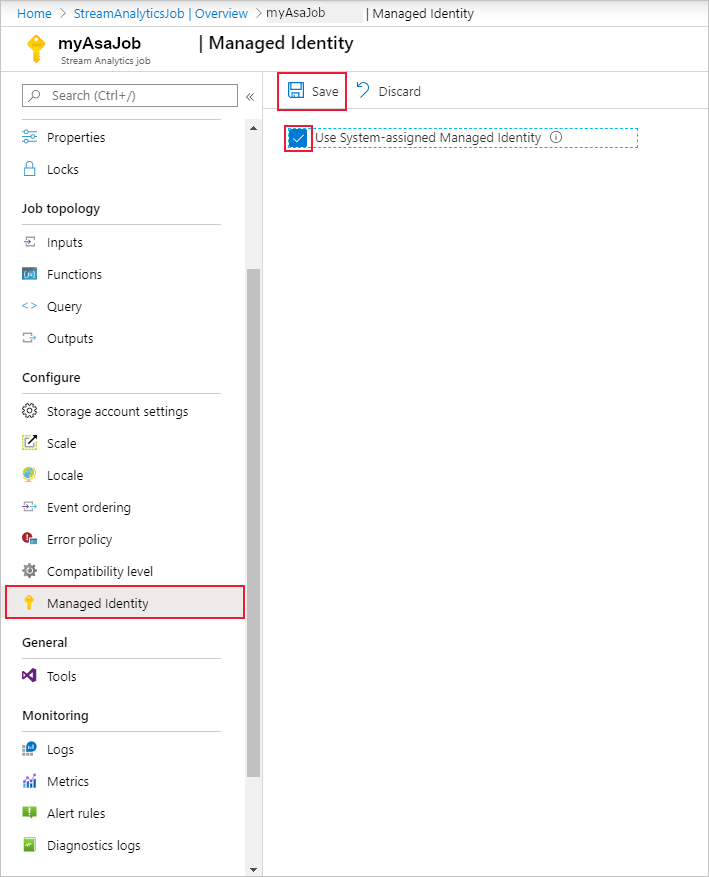Screen dimensions: 709x877
Task: Collapse the left sidebar with the double chevron
Action: coord(250,97)
